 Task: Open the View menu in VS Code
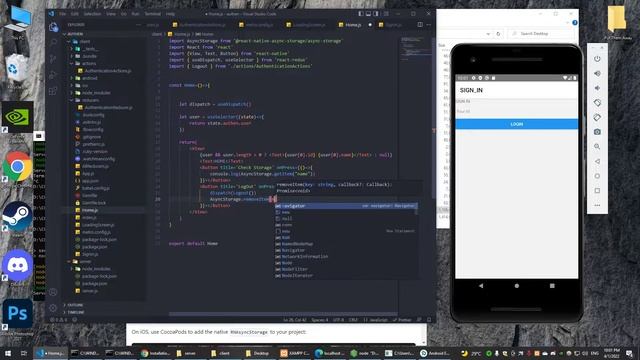click(x=111, y=14)
